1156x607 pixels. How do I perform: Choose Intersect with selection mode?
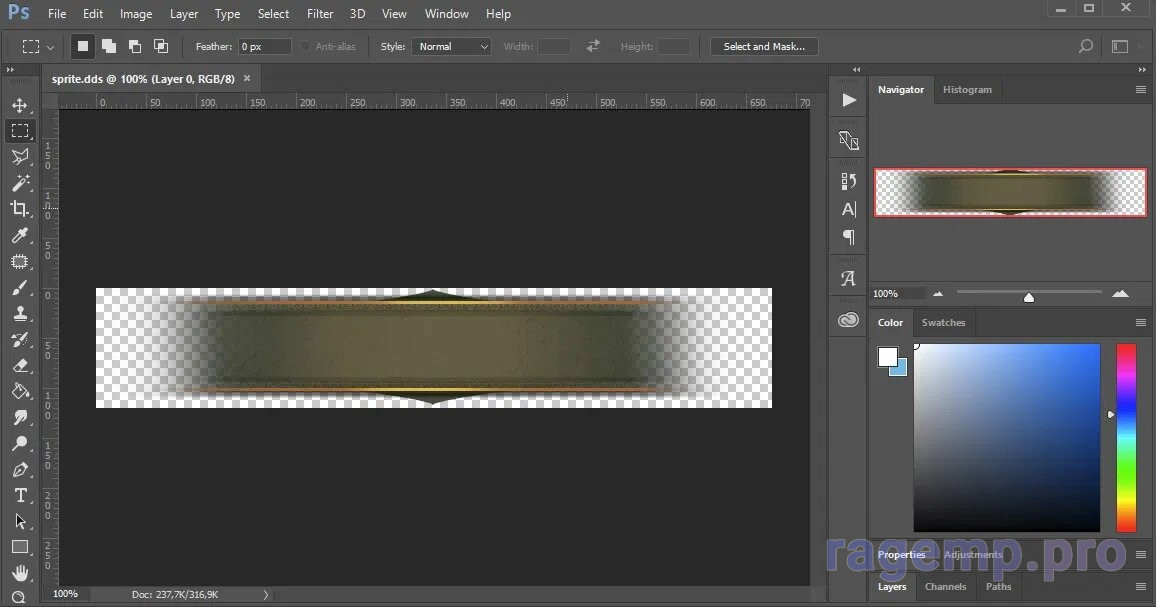160,47
